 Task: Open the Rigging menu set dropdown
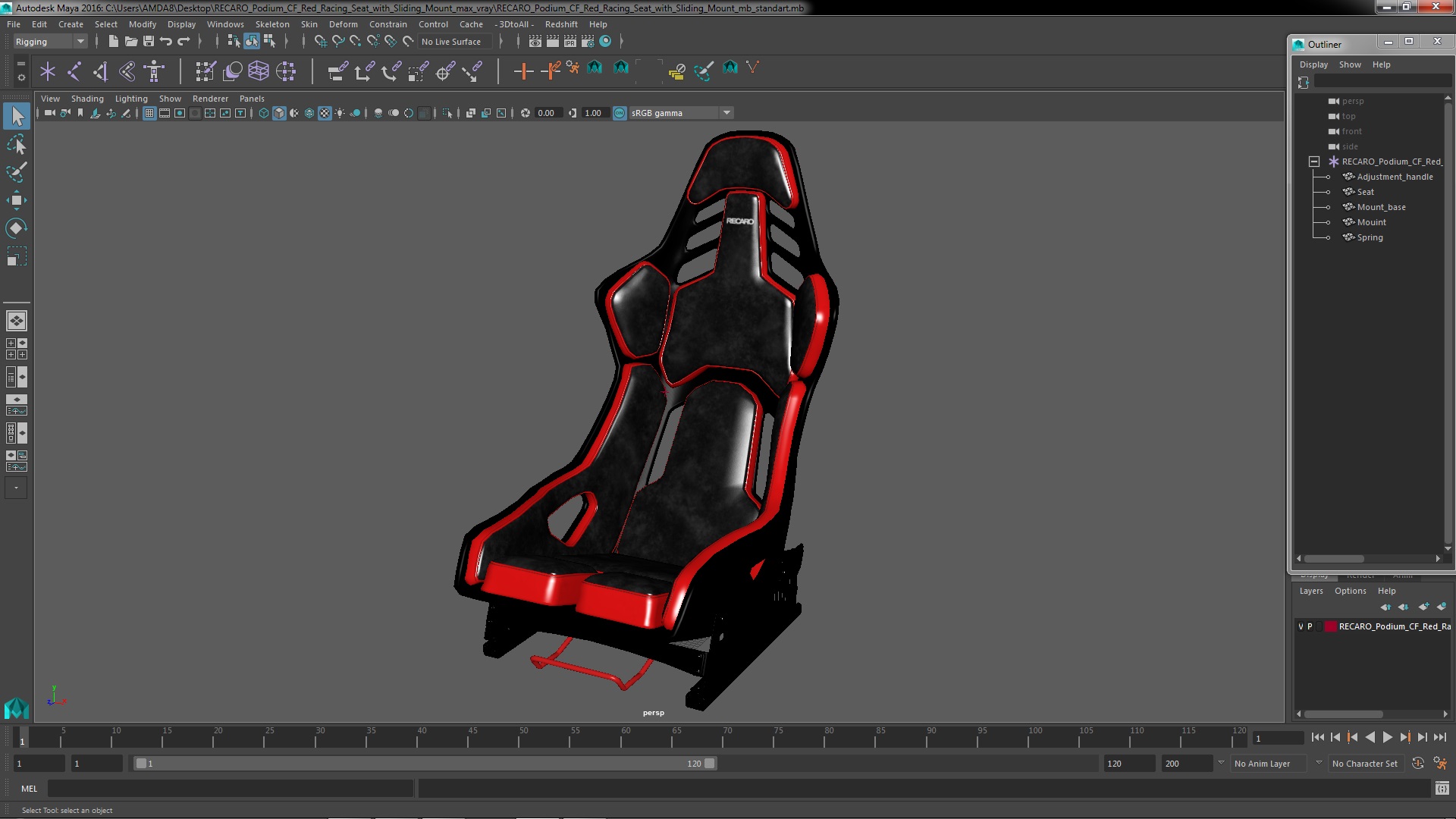50,42
